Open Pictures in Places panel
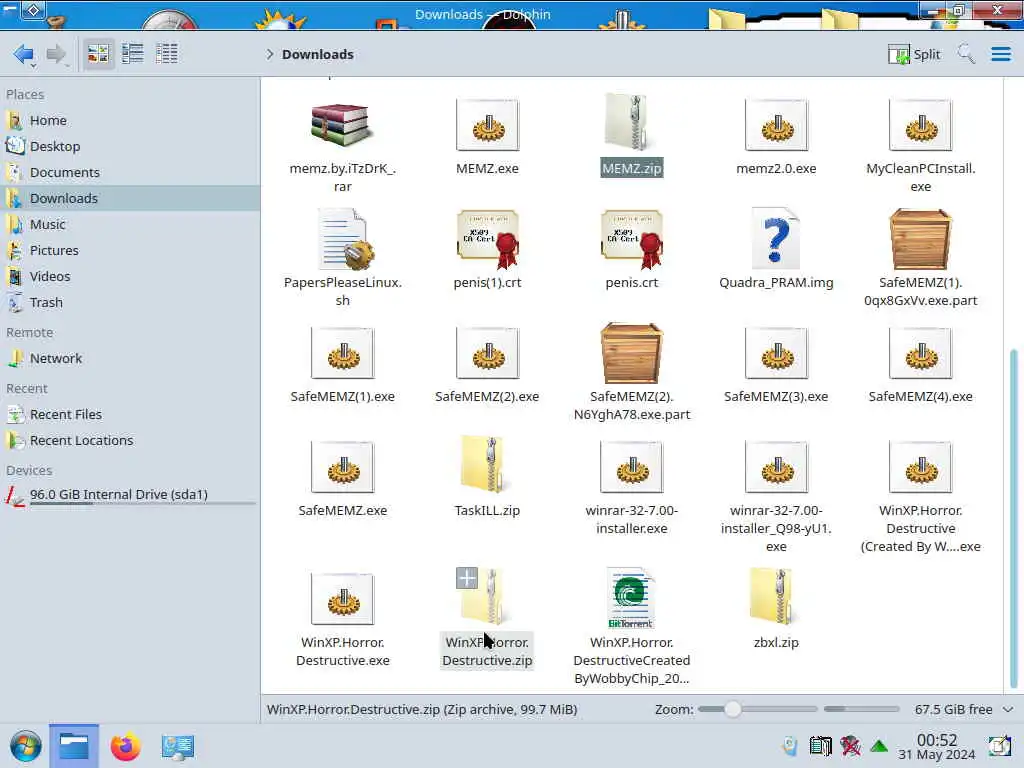 coord(130,250)
